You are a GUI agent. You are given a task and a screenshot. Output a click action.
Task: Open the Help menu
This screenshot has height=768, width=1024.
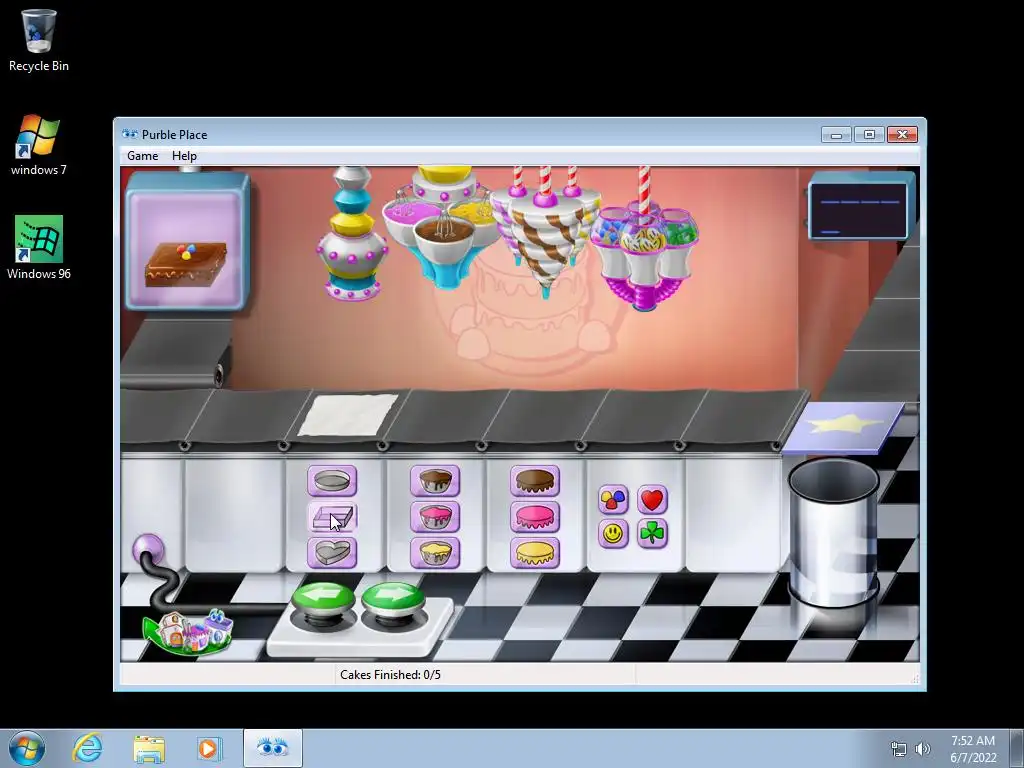click(184, 155)
